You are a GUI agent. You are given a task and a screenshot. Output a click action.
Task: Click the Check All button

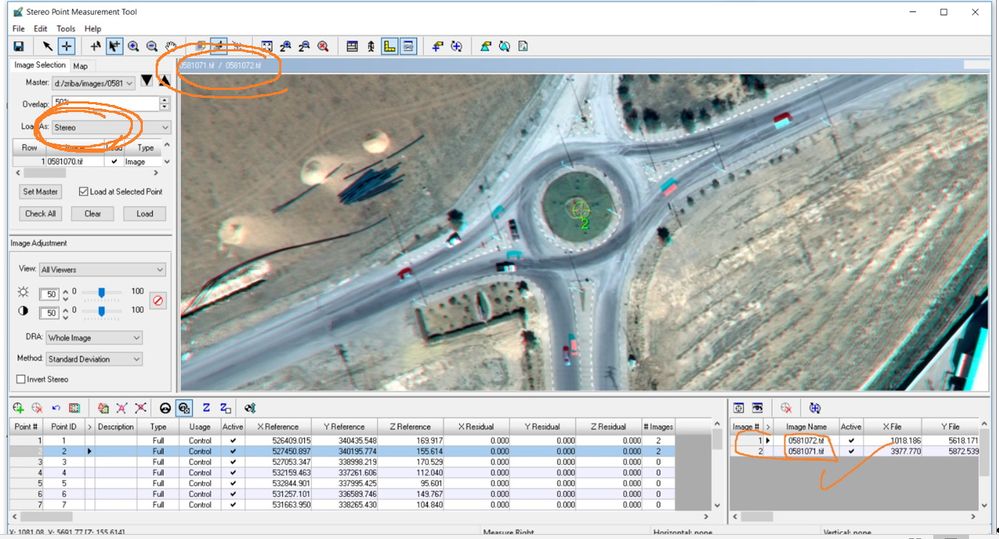pyautogui.click(x=40, y=214)
